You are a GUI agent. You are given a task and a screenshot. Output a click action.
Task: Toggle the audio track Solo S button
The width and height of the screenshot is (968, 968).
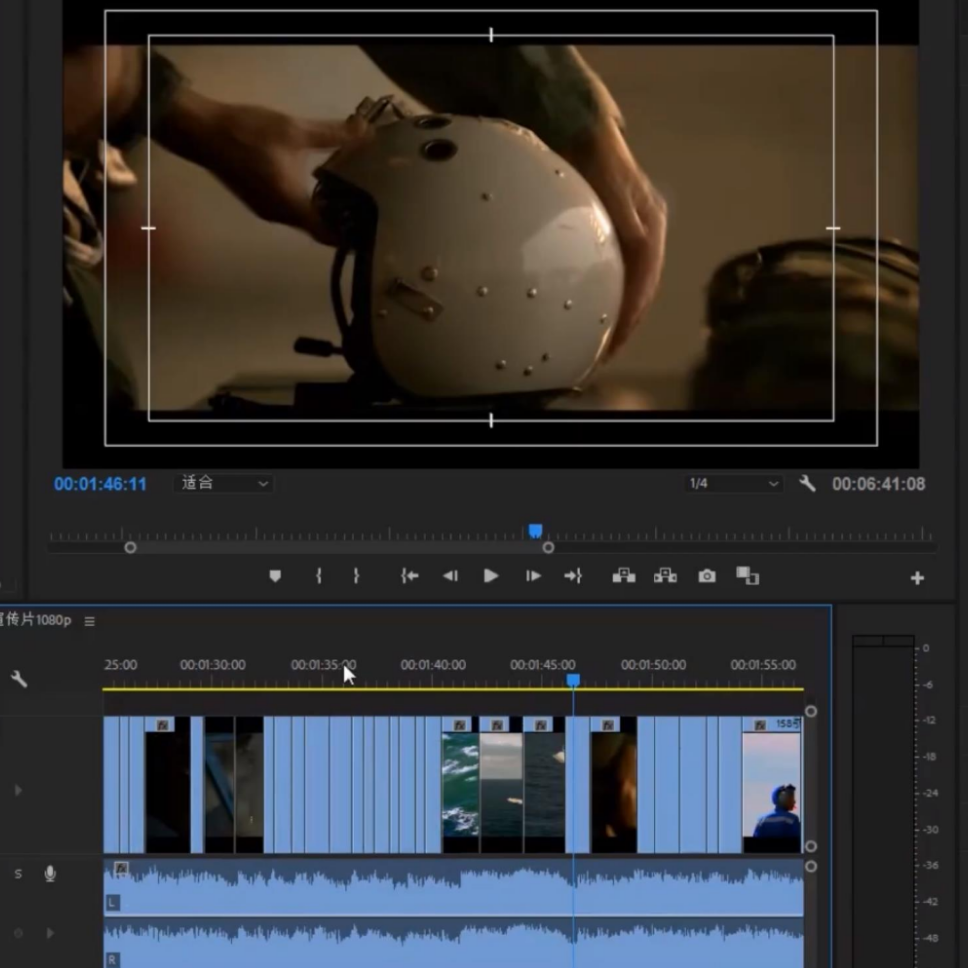click(18, 874)
